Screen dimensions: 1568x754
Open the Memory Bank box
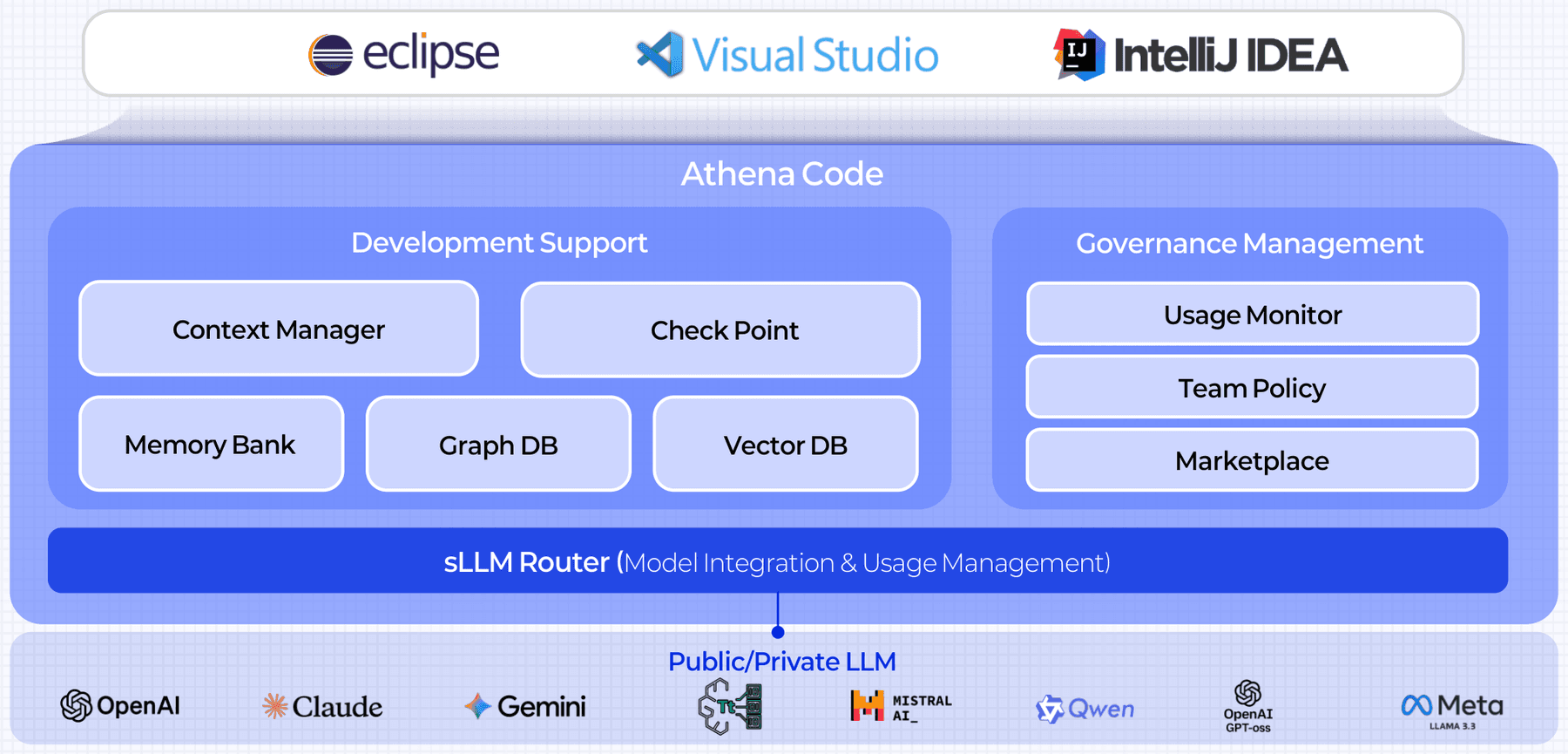pyautogui.click(x=212, y=444)
